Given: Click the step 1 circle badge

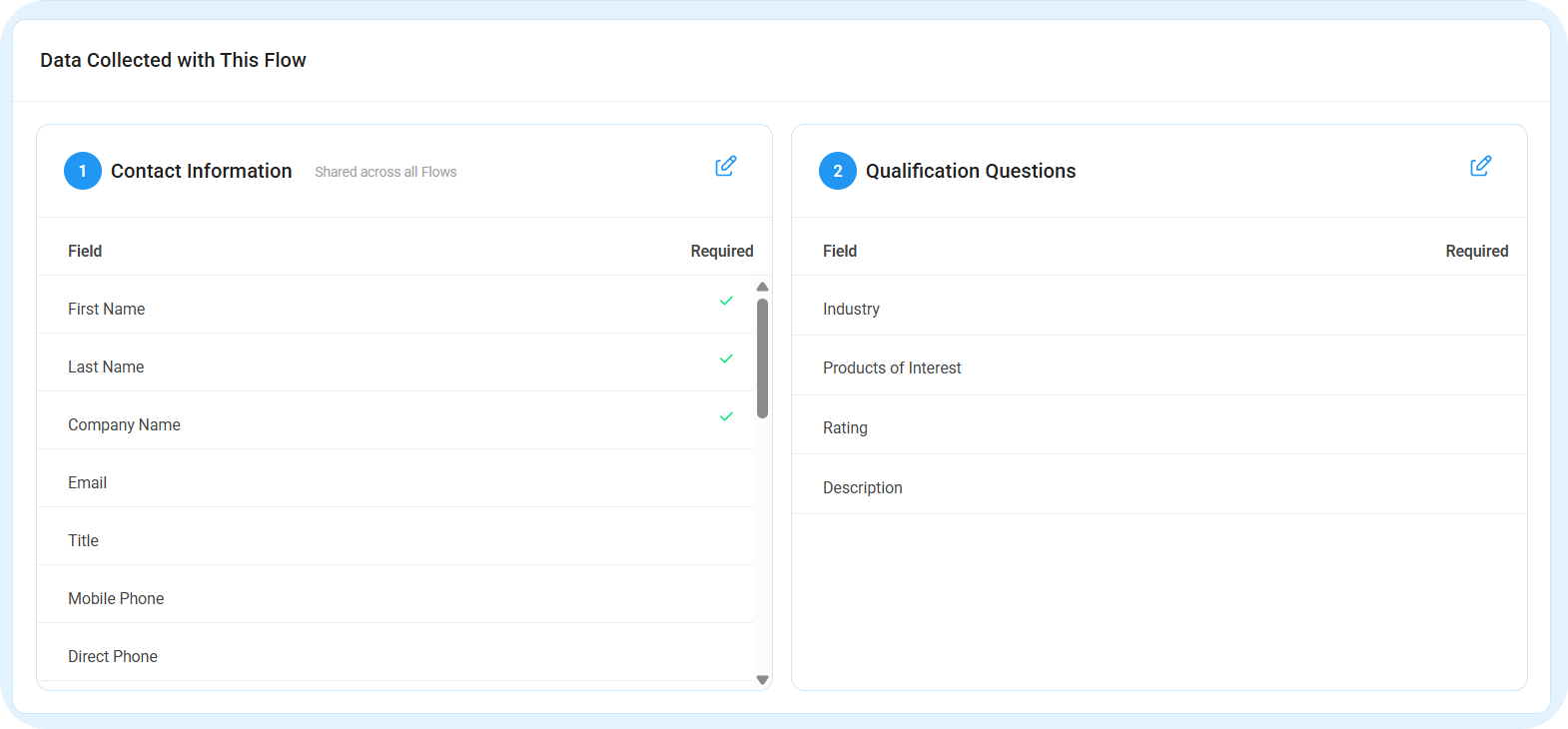Looking at the screenshot, I should click(x=83, y=171).
